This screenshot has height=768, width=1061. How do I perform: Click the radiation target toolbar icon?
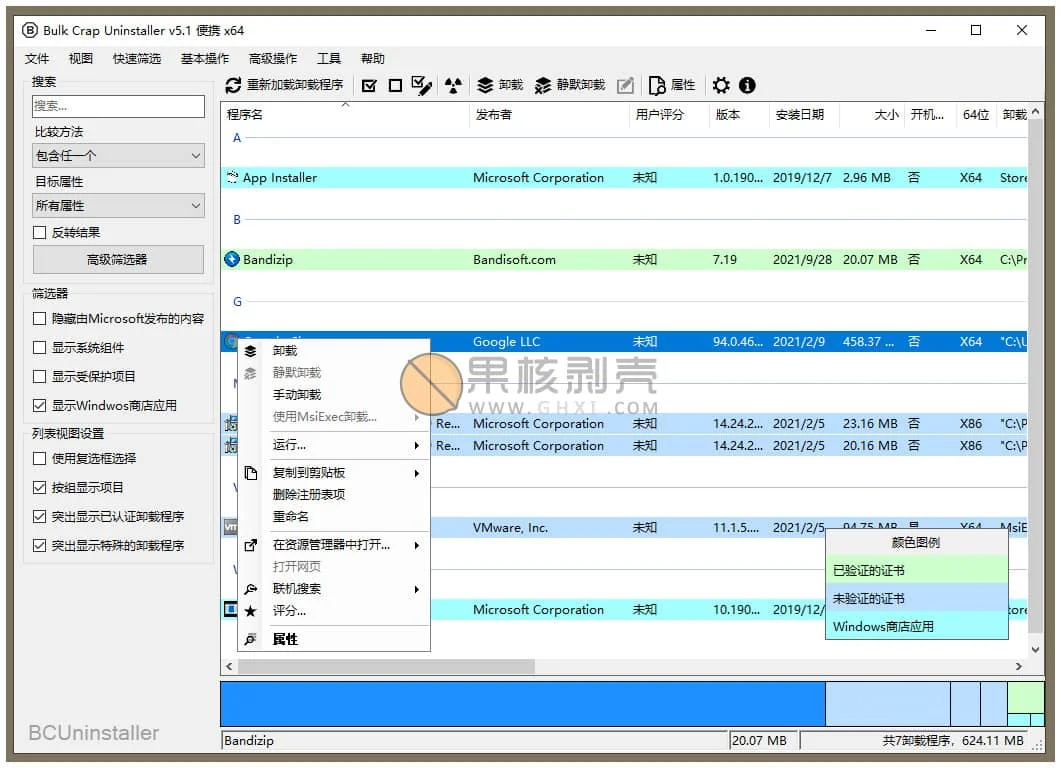point(453,85)
